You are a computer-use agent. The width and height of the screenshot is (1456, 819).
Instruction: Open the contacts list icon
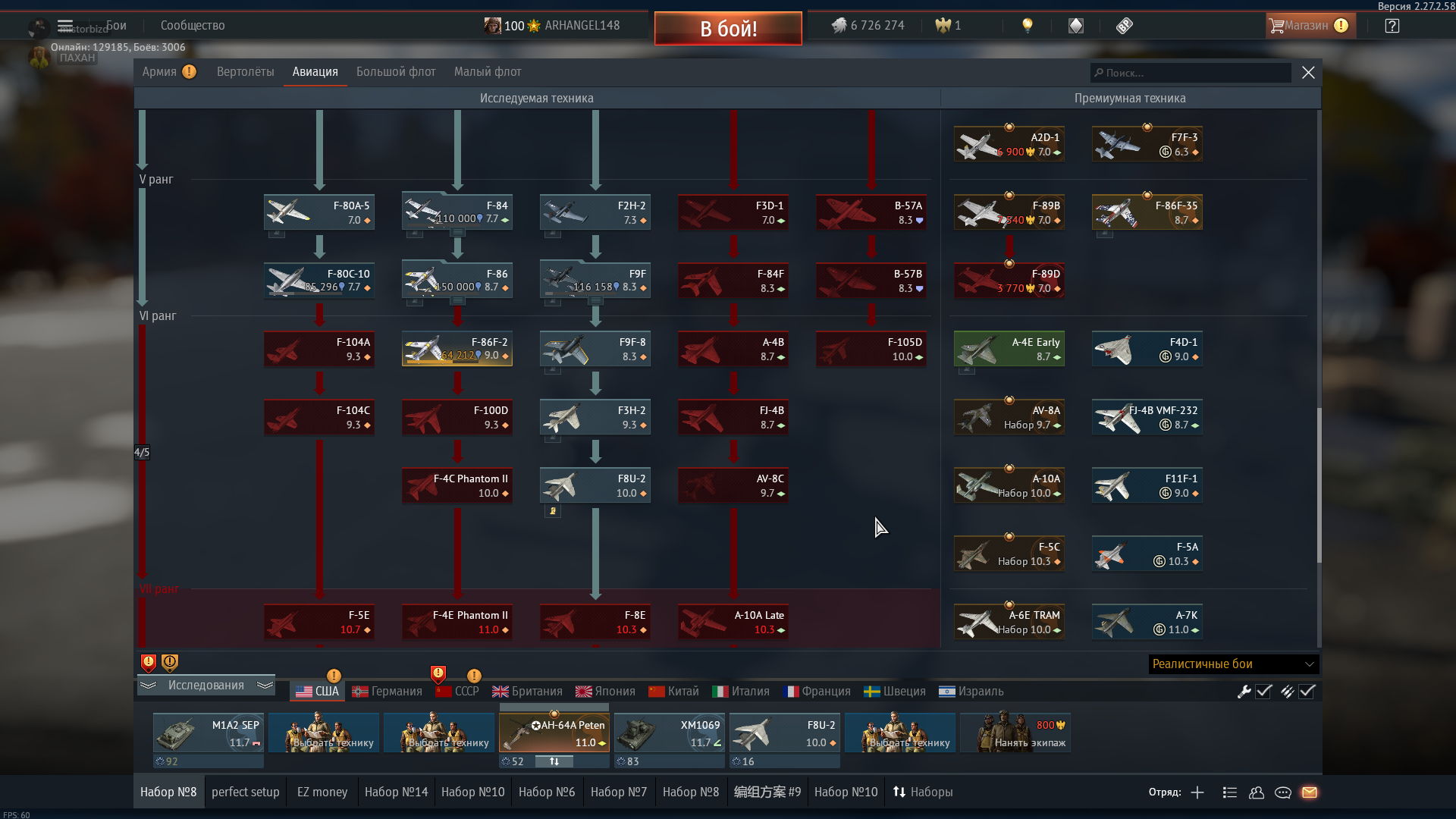[1230, 792]
